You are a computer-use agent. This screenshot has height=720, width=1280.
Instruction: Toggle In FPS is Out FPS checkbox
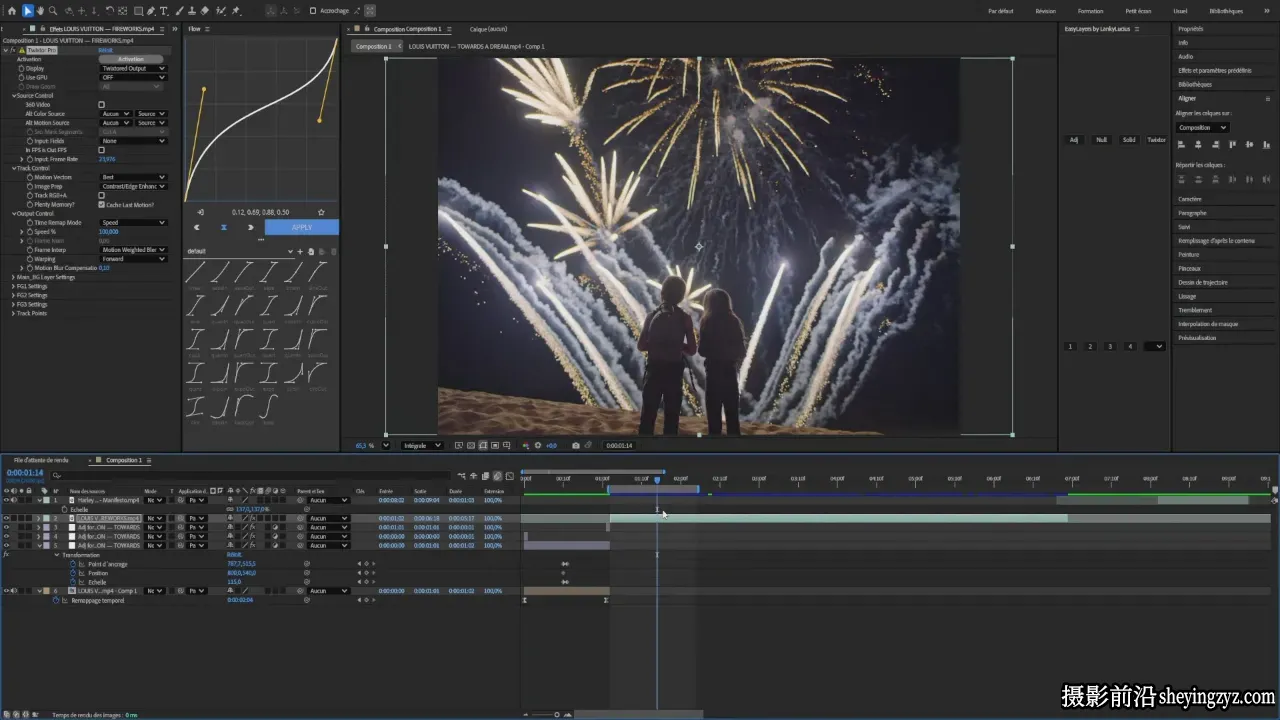(x=101, y=150)
